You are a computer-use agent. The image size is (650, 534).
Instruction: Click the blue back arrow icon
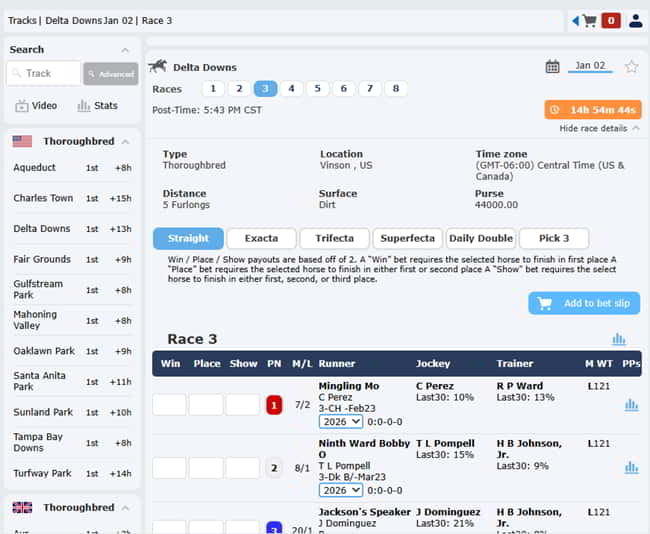pos(575,21)
